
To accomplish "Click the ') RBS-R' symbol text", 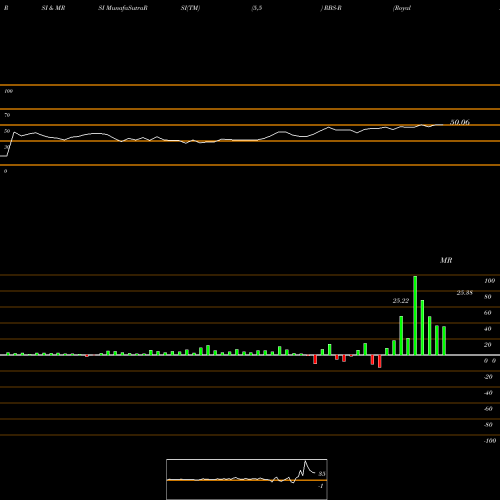I will [x=331, y=8].
